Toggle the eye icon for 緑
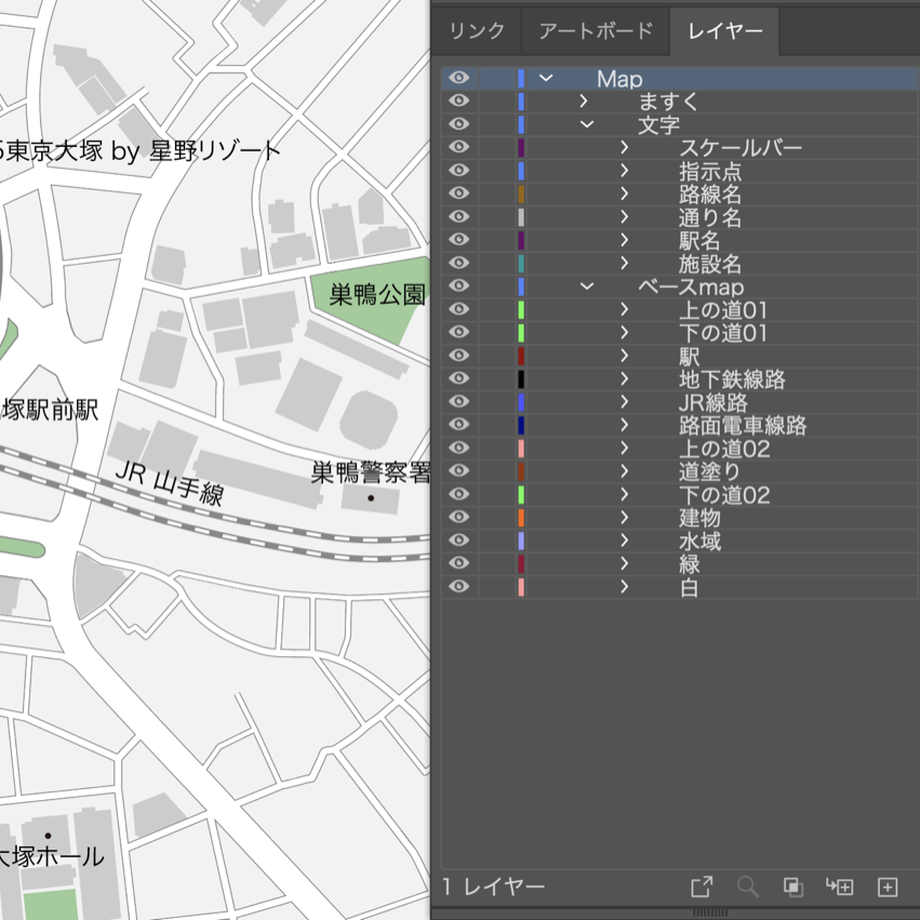 (x=459, y=563)
